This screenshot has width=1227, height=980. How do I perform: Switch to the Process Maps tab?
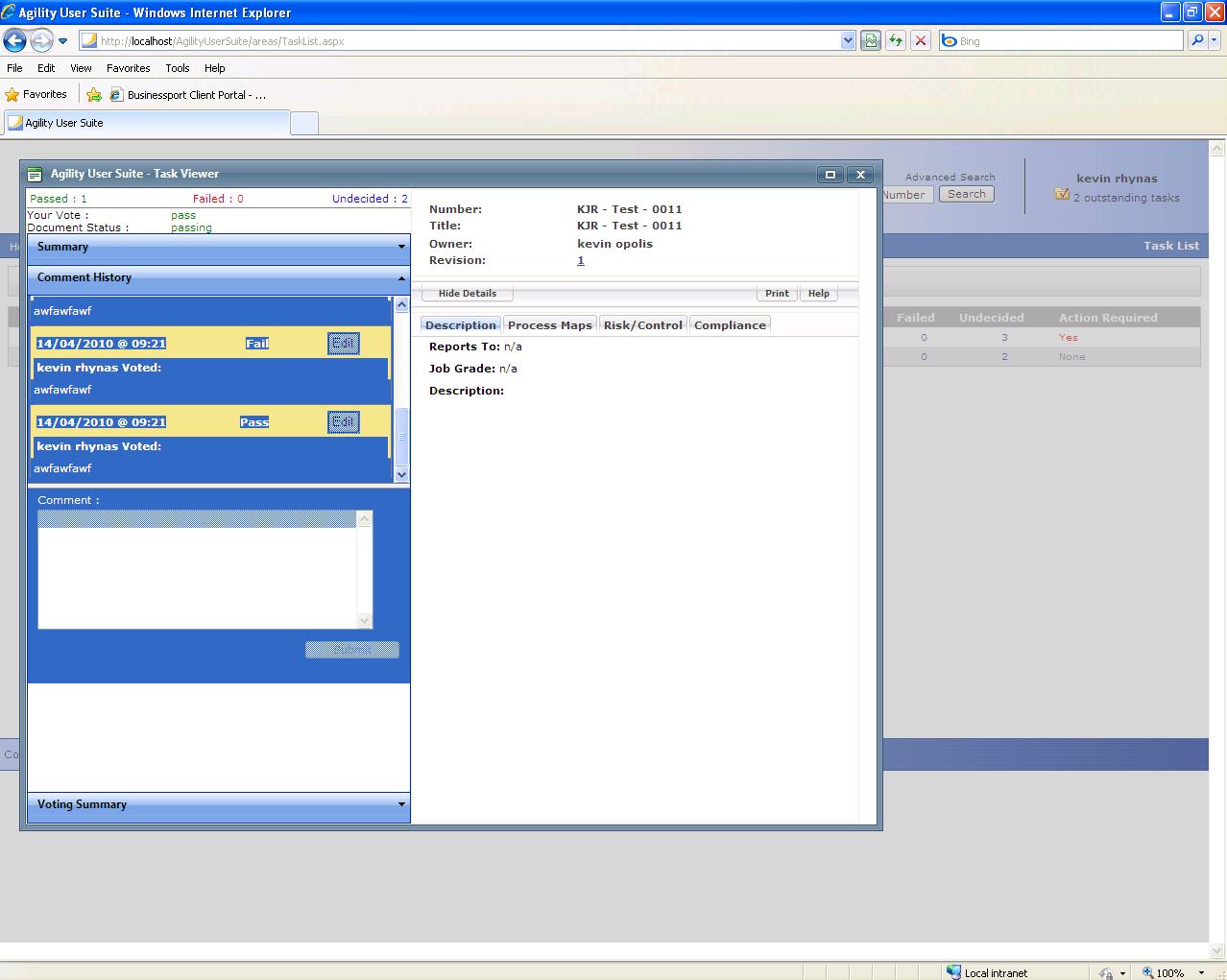[550, 325]
